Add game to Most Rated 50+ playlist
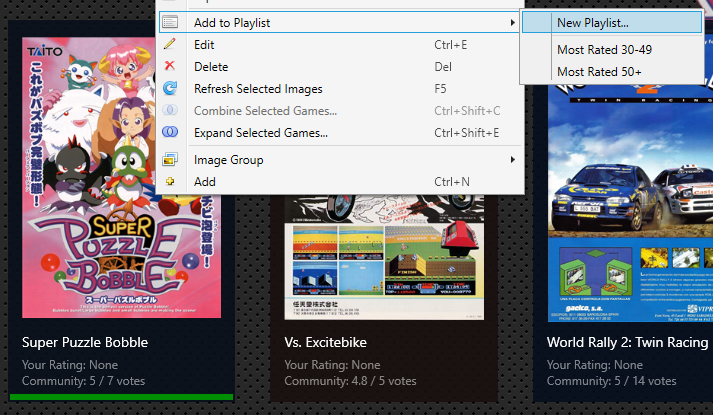The width and height of the screenshot is (713, 415). [x=612, y=72]
